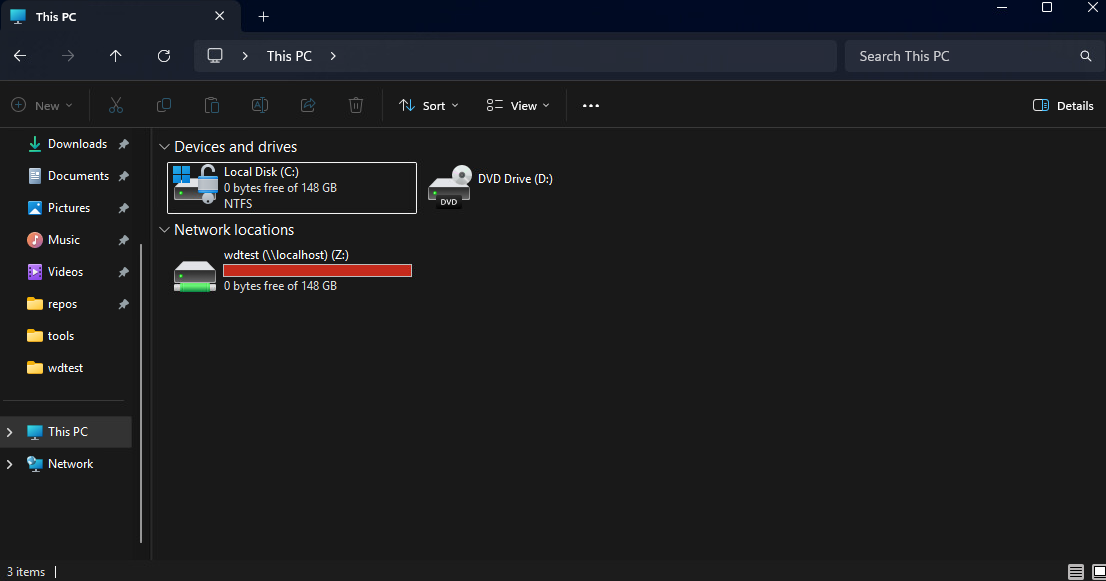Click the Rename icon in toolbar

tap(260, 106)
